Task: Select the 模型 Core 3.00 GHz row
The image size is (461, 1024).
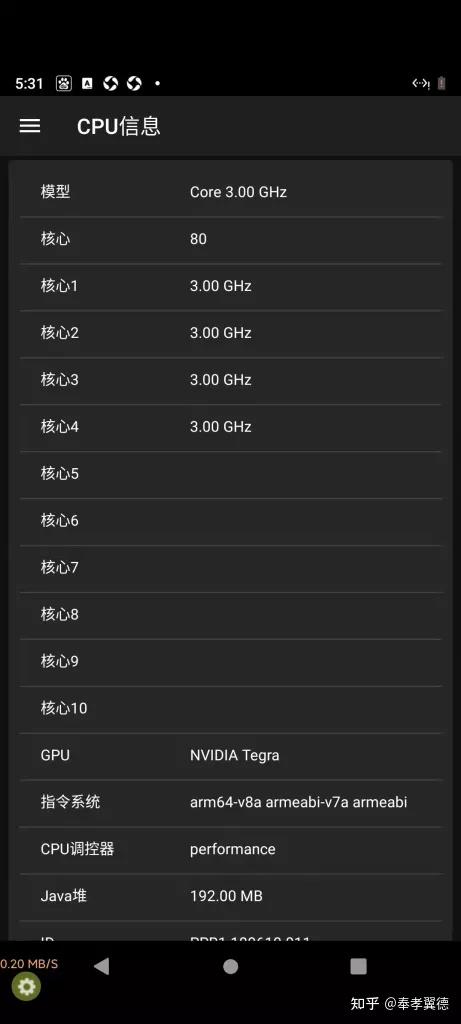Action: 230,192
